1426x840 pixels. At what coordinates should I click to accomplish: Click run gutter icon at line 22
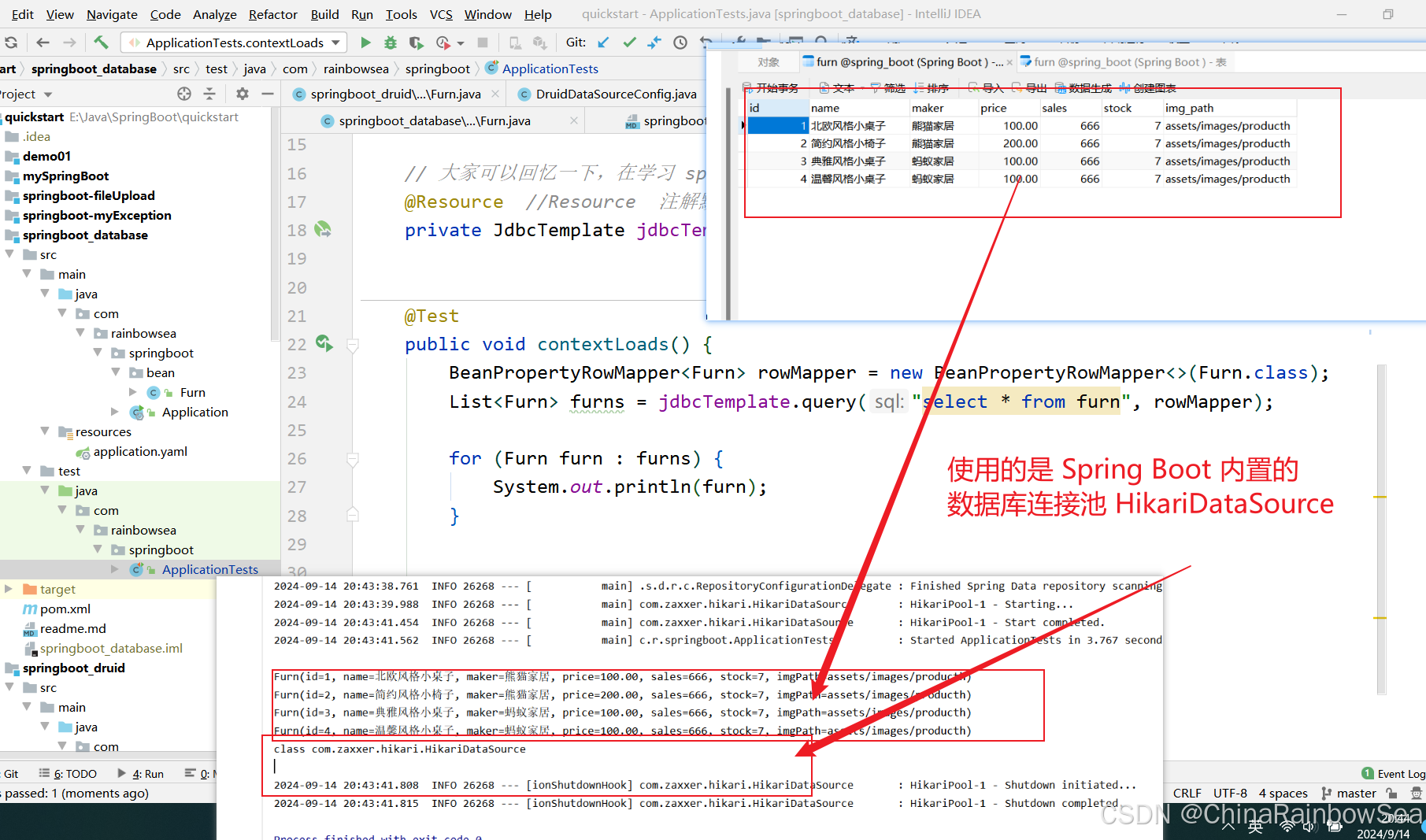click(x=324, y=343)
